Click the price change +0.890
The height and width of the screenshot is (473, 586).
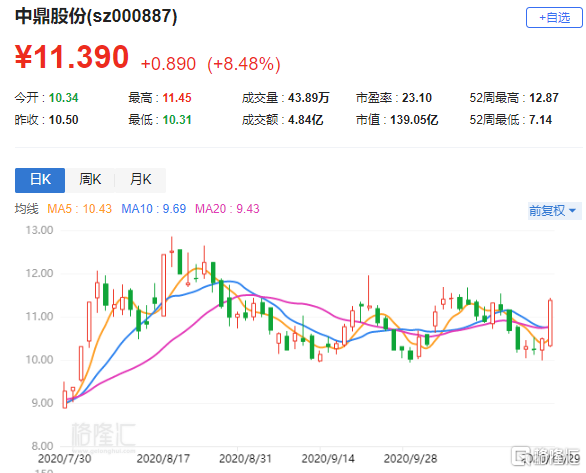[168, 64]
